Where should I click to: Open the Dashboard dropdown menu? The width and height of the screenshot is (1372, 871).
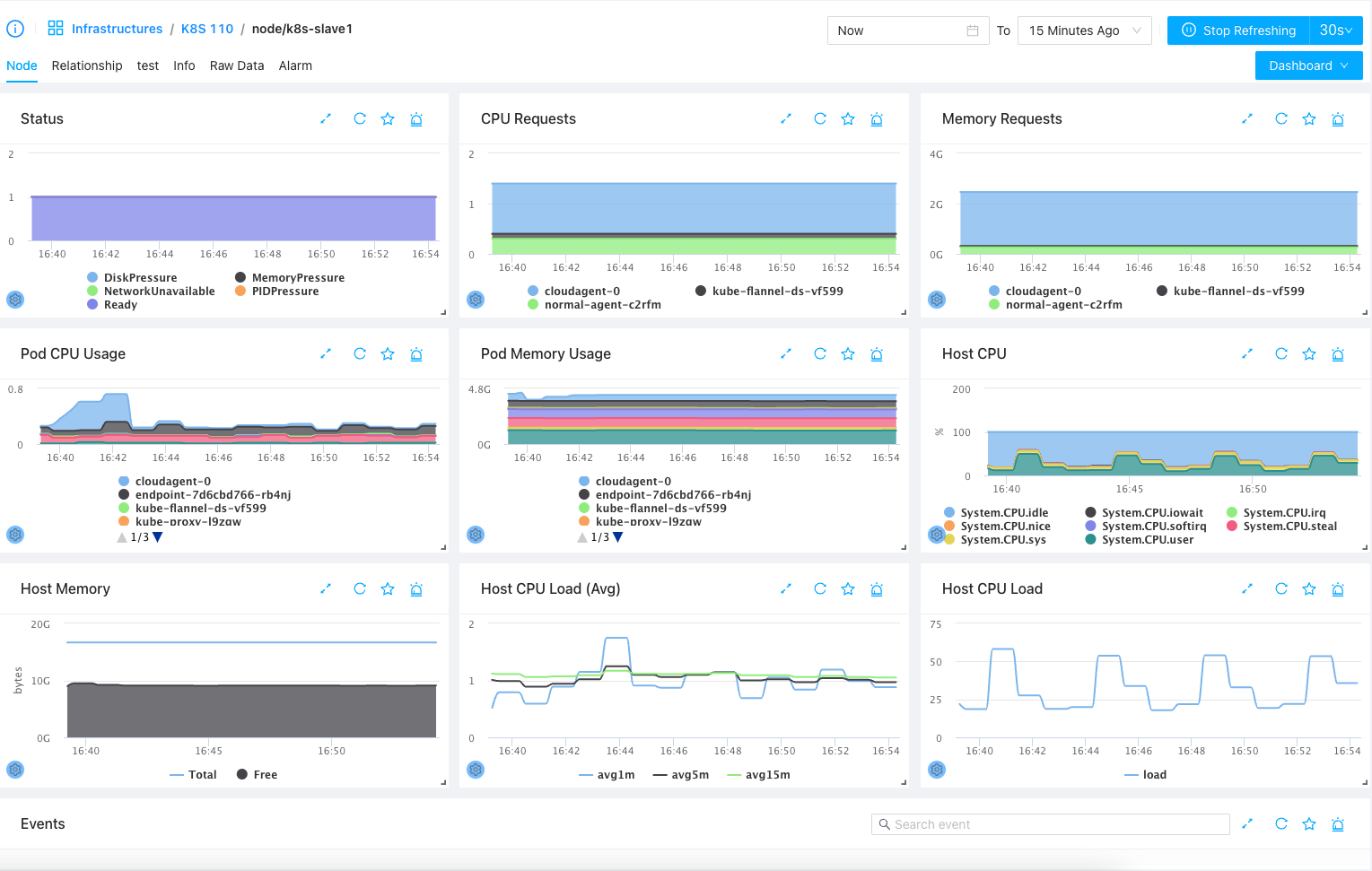click(1308, 65)
